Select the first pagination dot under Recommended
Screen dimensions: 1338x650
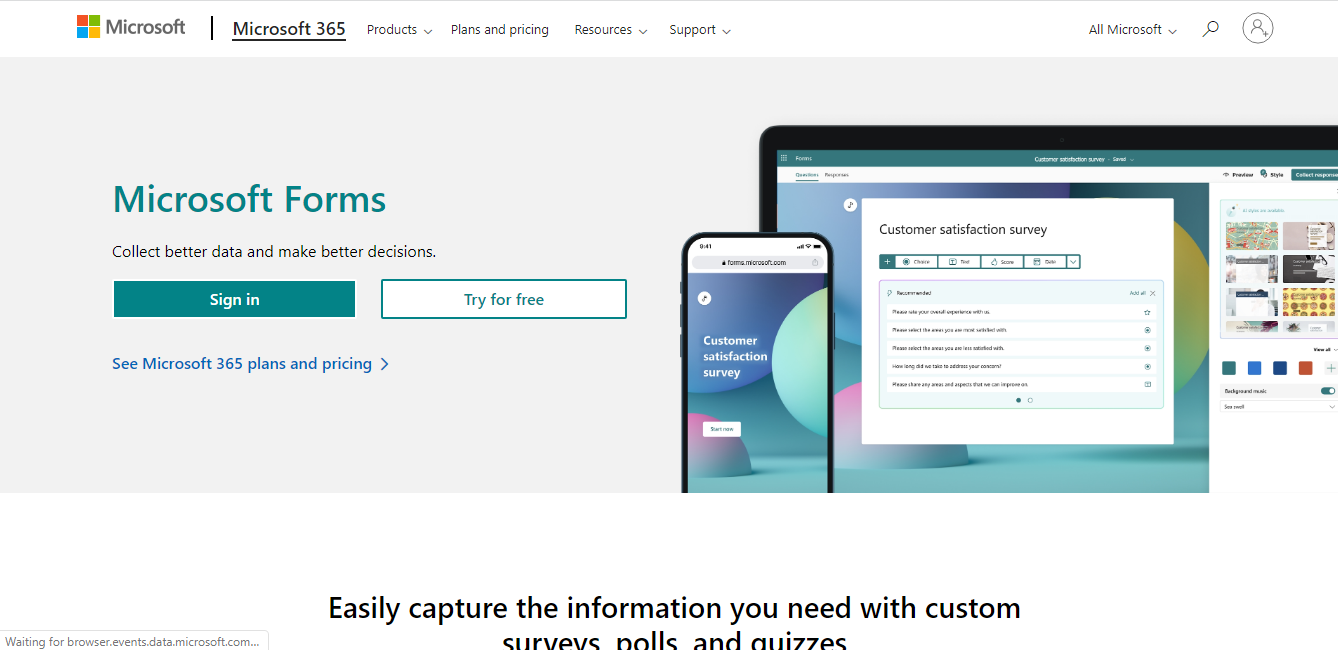(1018, 400)
